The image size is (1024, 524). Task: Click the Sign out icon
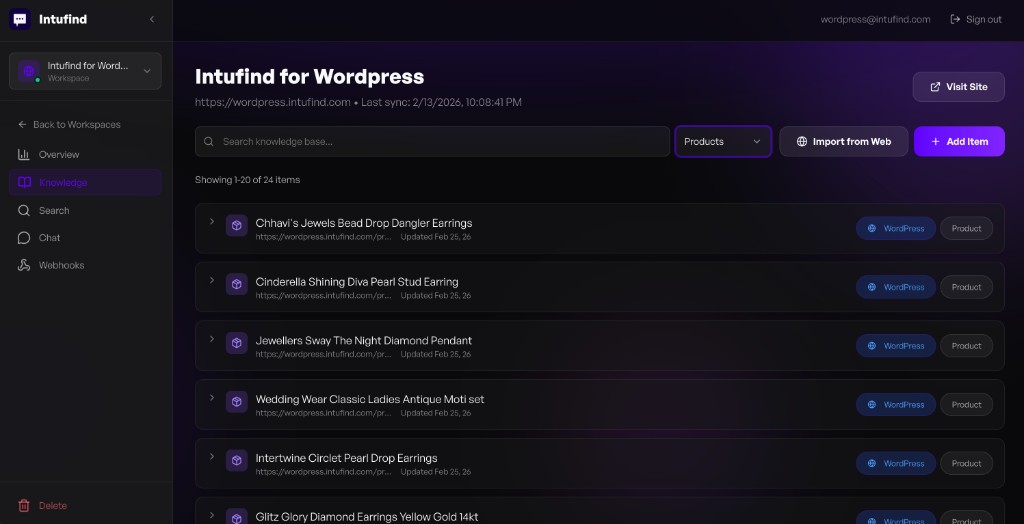tap(955, 20)
